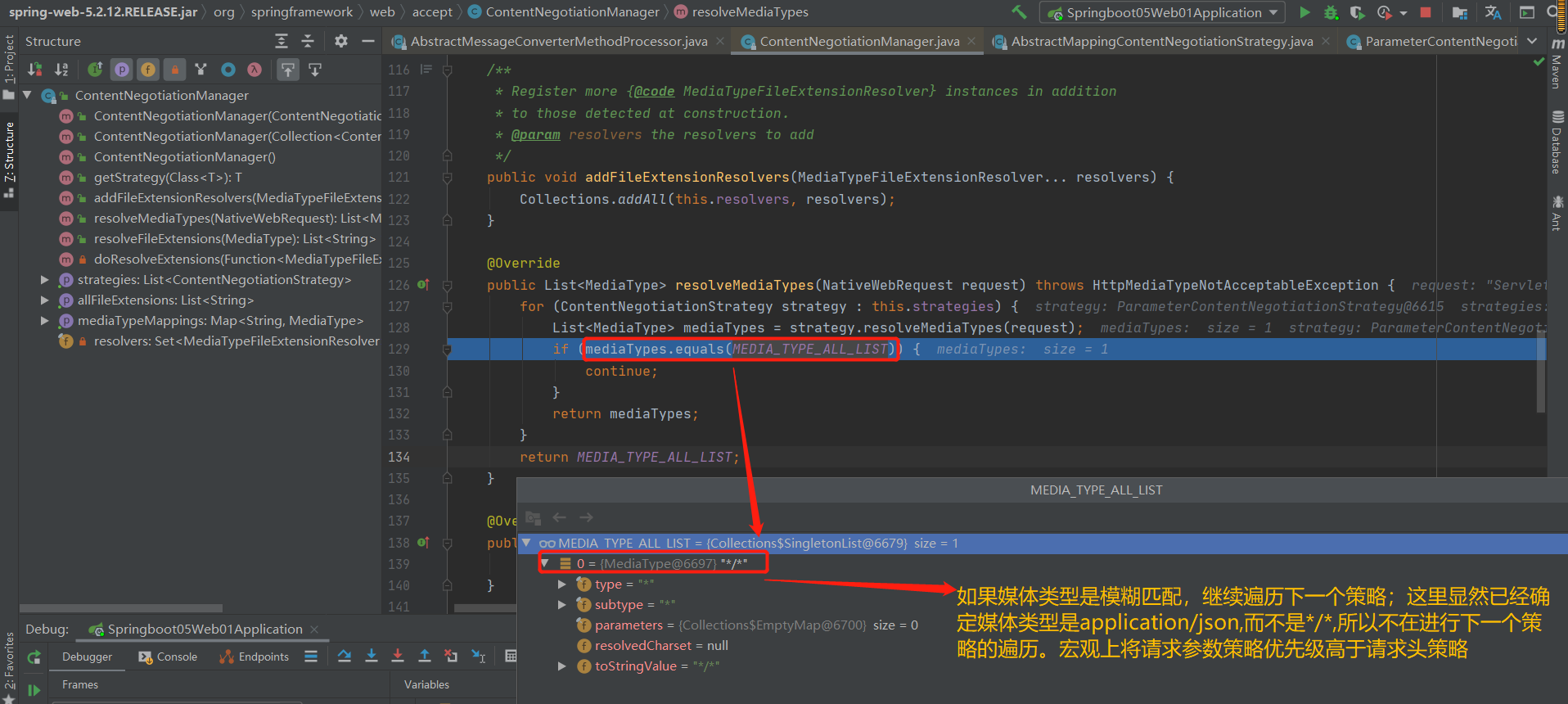Open the Console tab
Viewport: 1568px width, 704px height.
tap(169, 657)
